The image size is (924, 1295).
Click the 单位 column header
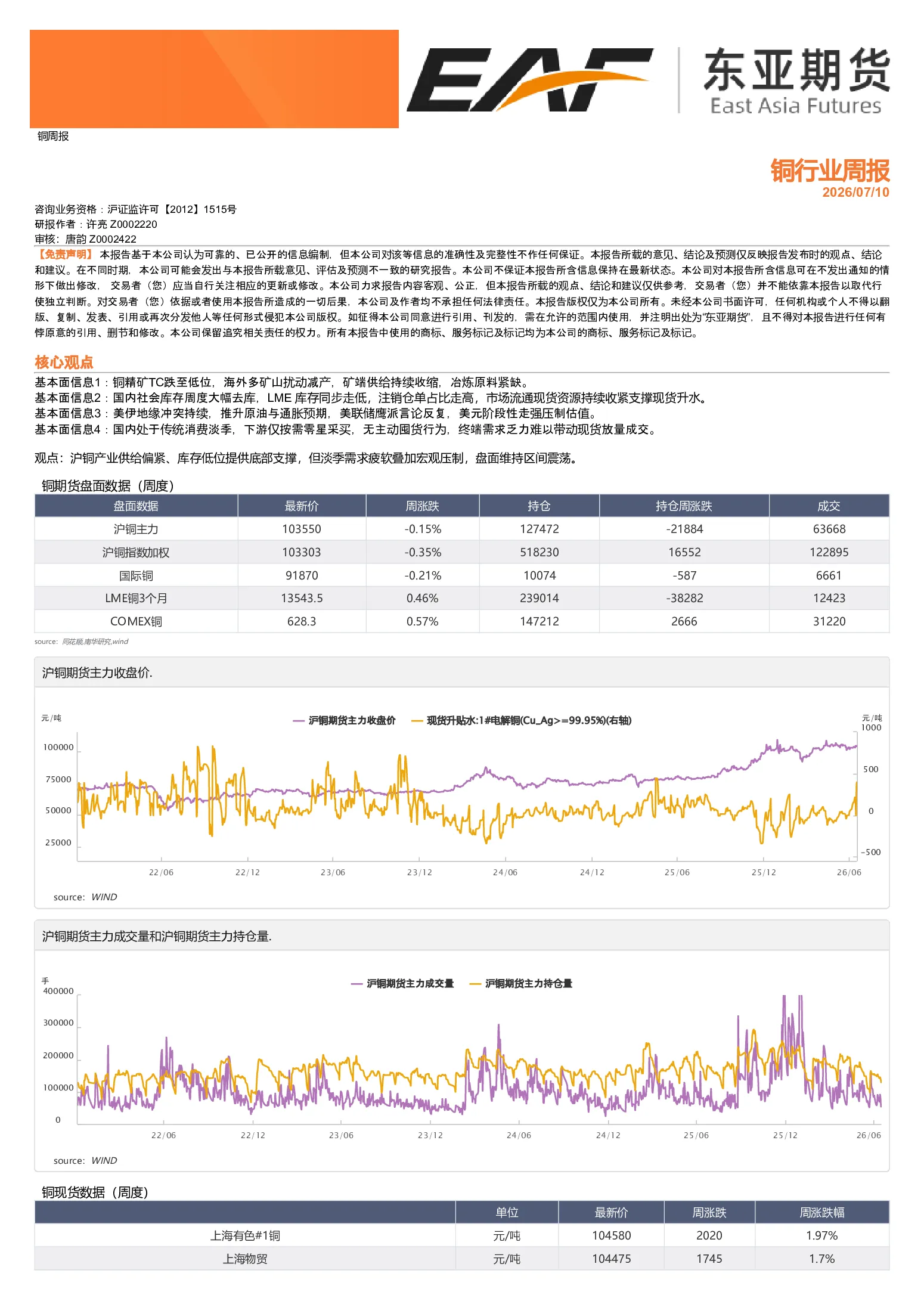tap(507, 1213)
